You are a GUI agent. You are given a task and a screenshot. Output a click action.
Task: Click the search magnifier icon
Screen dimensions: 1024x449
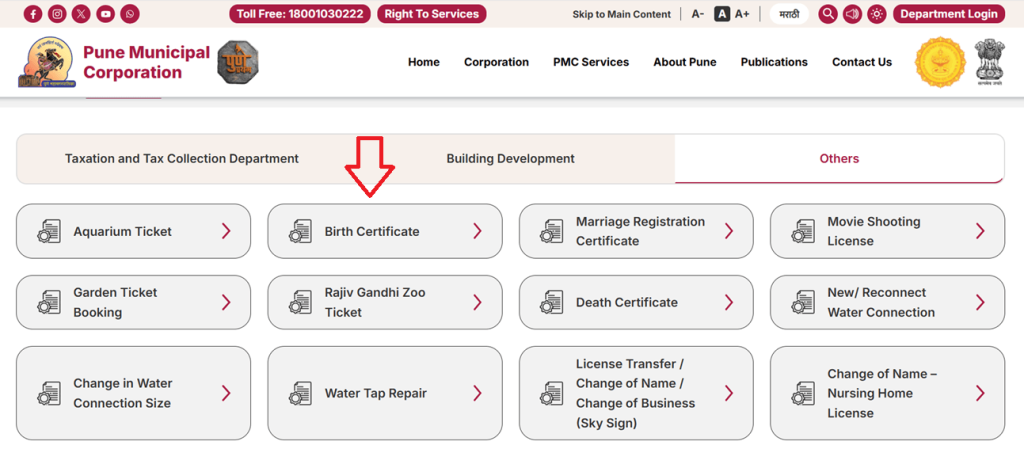828,14
